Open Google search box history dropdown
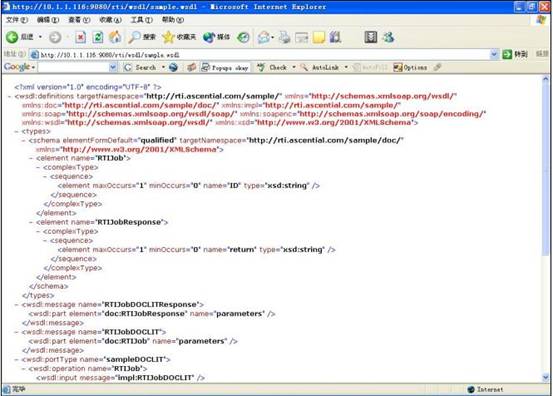This screenshot has height=396, width=553. [x=113, y=67]
